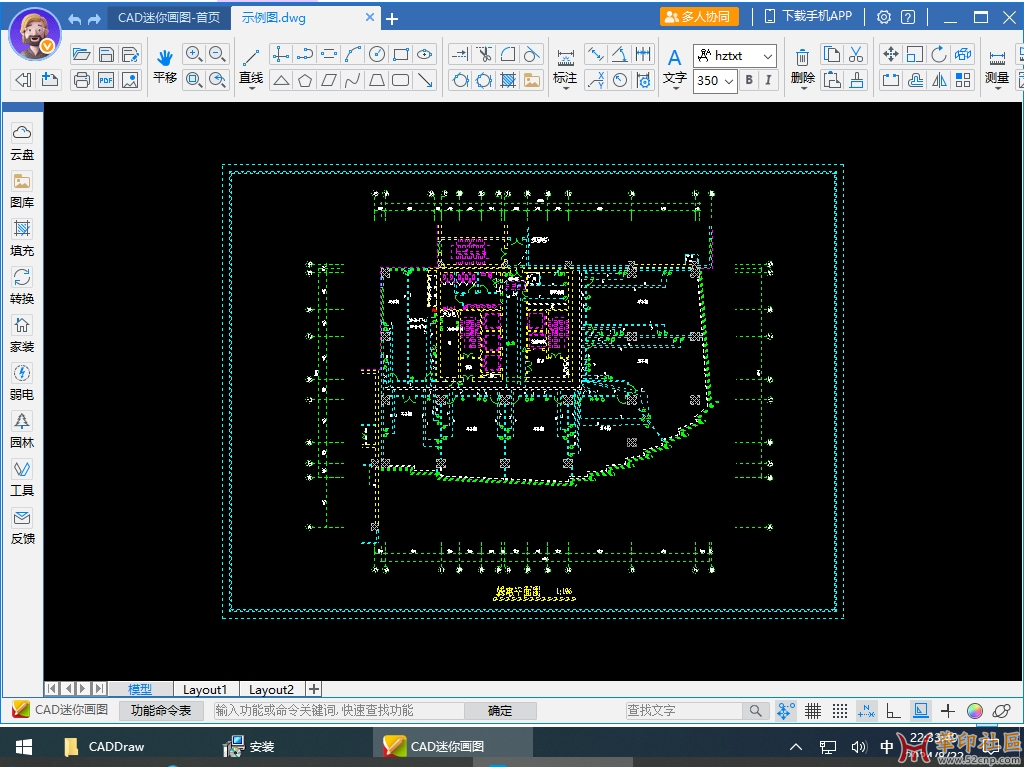Open 云盘 cloud drive from sidebar
The image size is (1024, 767).
click(x=22, y=141)
